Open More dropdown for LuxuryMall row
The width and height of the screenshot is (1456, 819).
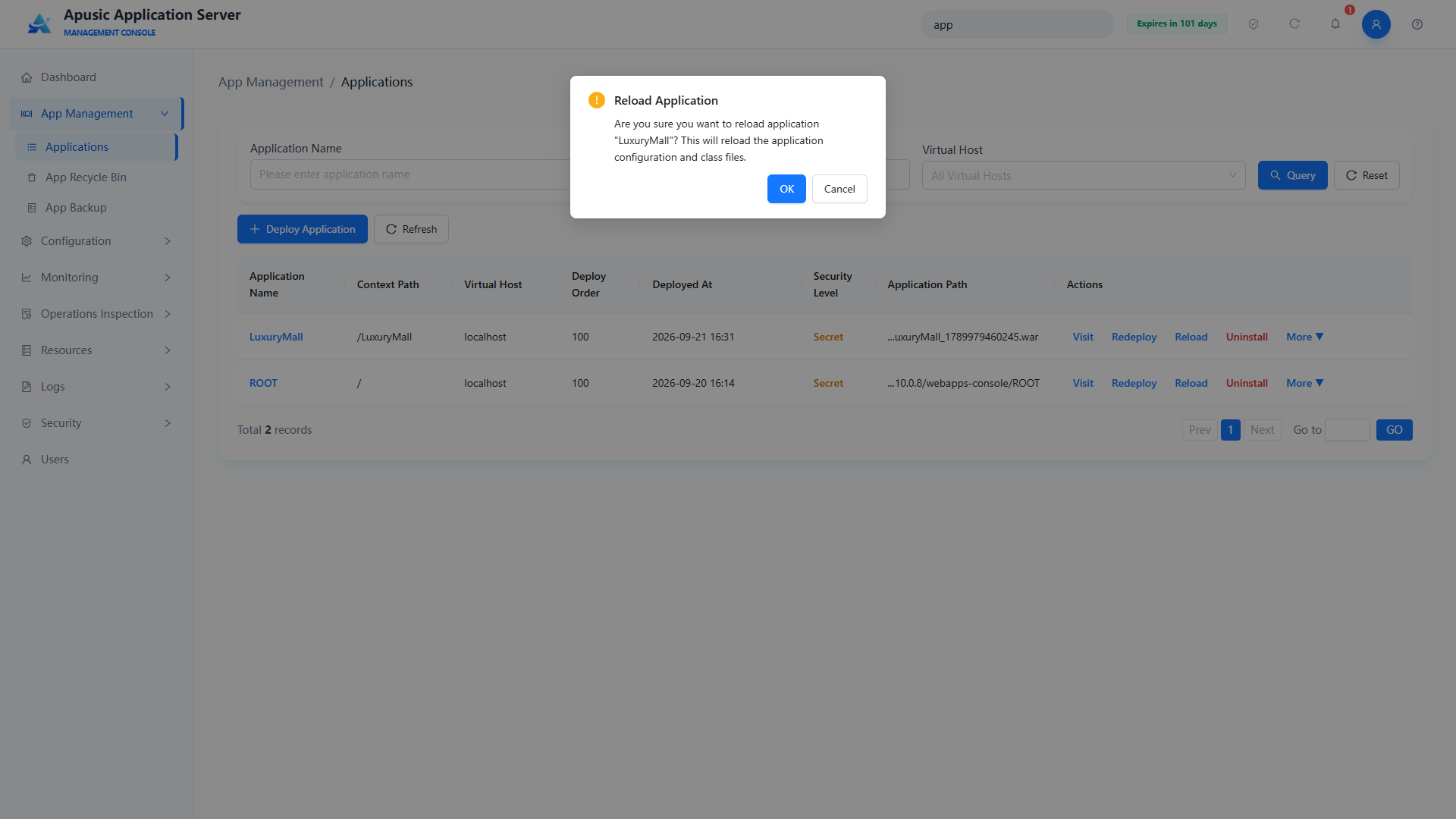1304,337
